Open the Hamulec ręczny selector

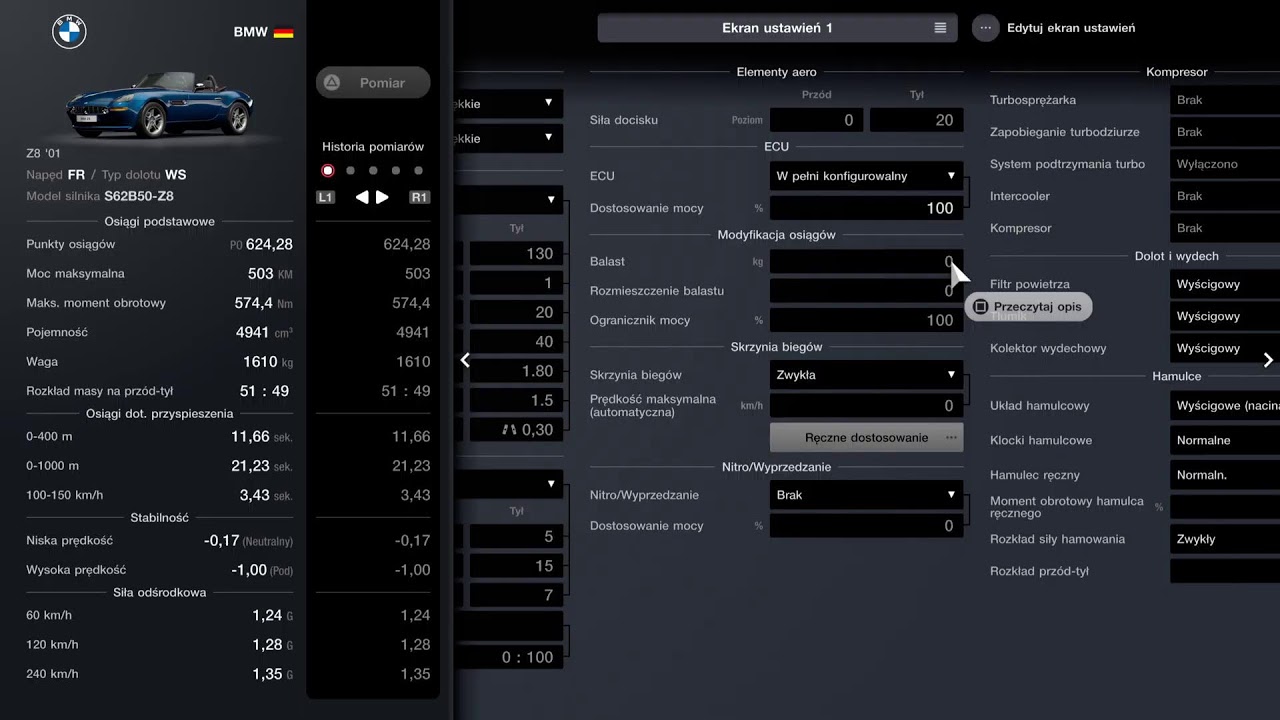(x=1225, y=475)
